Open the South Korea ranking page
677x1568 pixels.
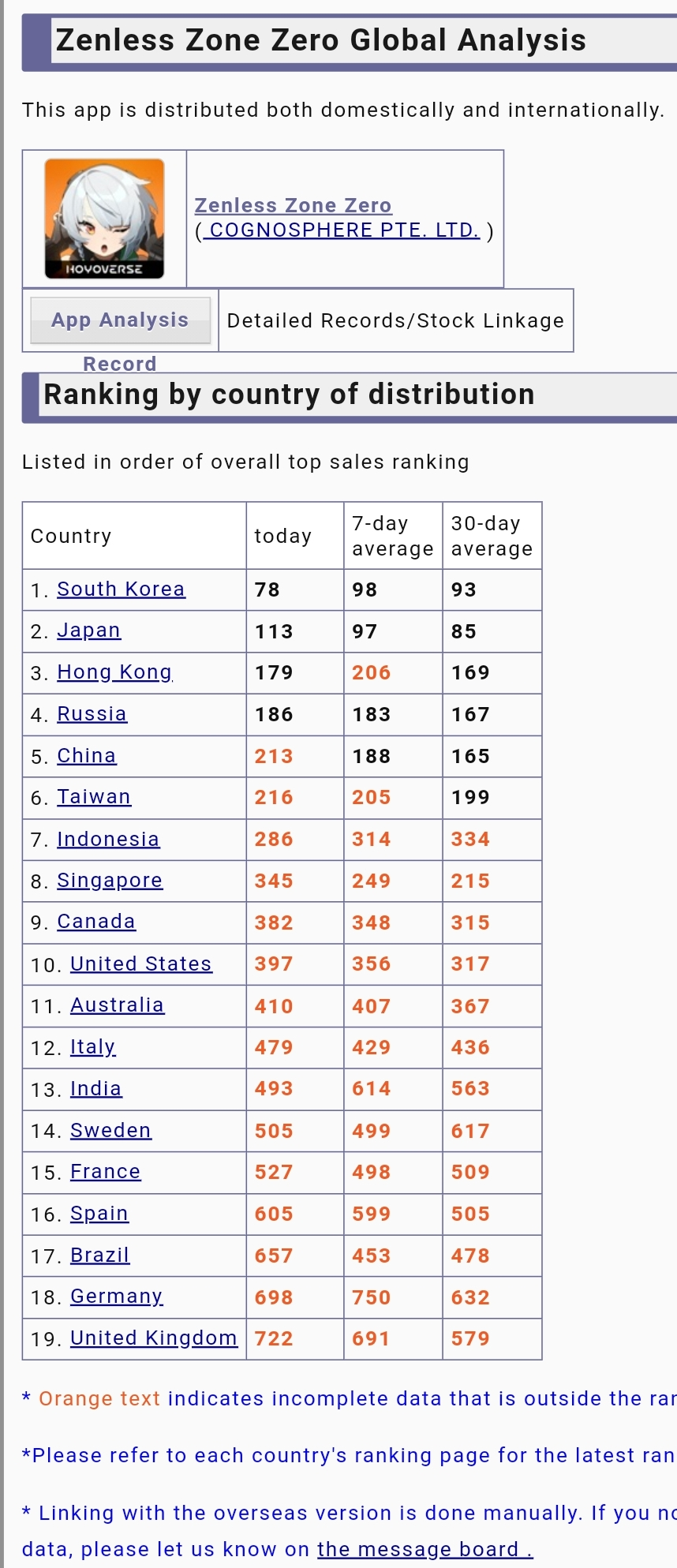(121, 589)
